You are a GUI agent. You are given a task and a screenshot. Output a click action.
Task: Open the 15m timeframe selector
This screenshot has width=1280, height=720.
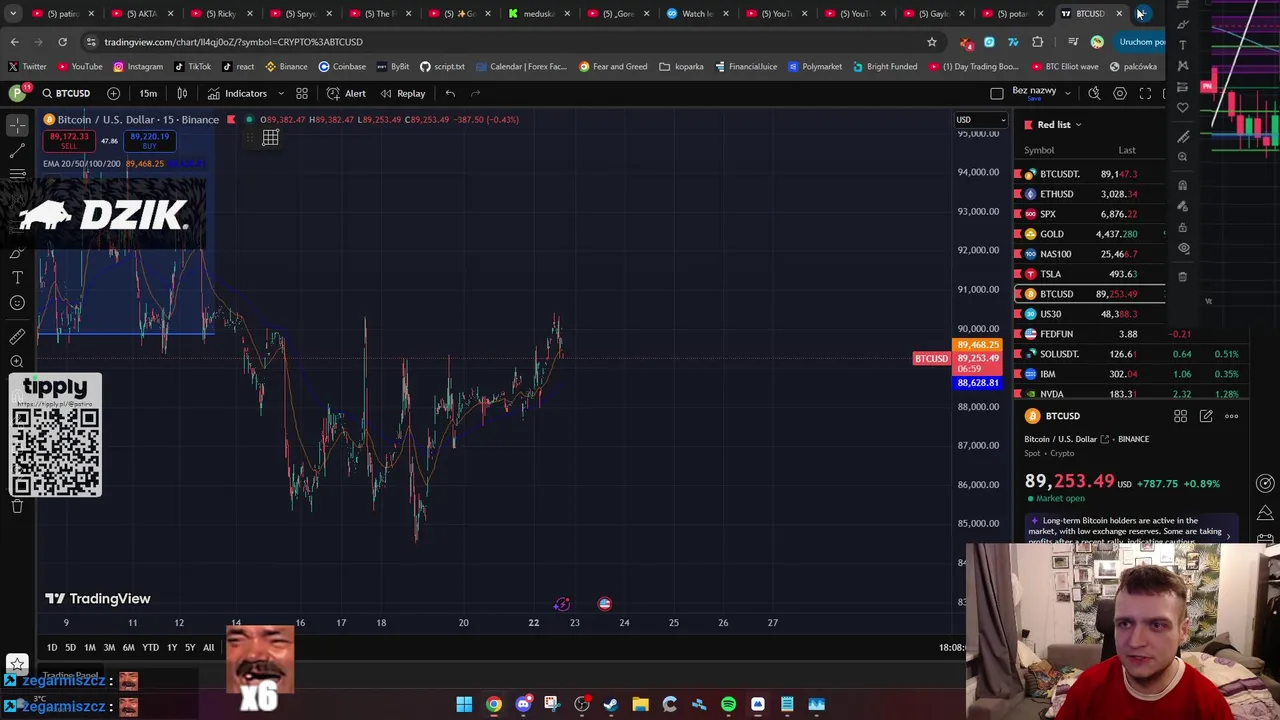tap(148, 93)
